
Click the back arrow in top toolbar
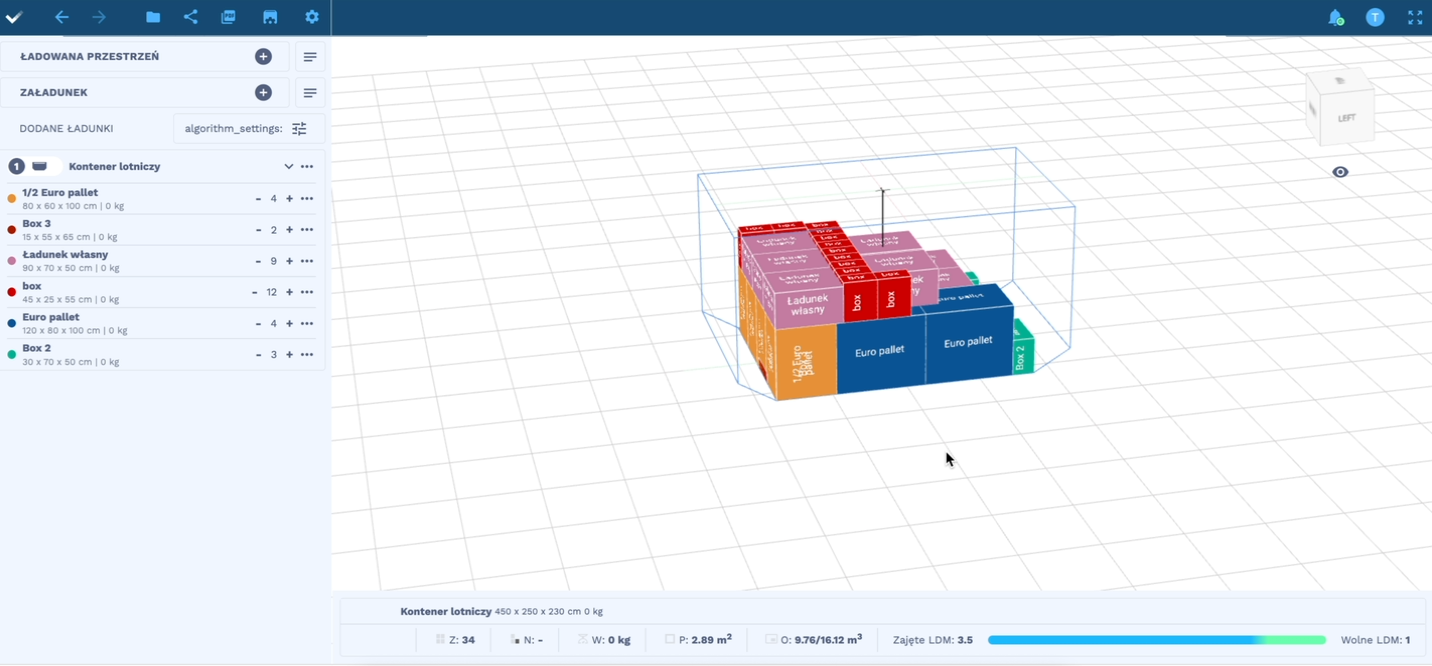[x=62, y=17]
